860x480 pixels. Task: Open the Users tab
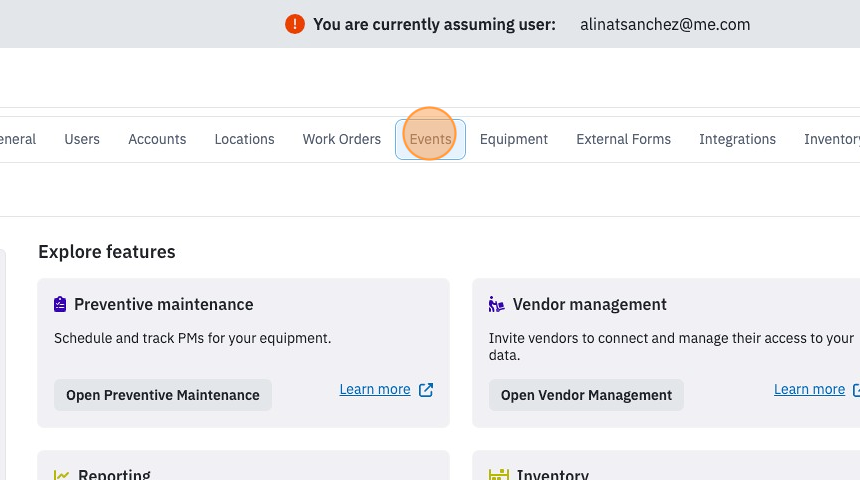[x=82, y=139]
